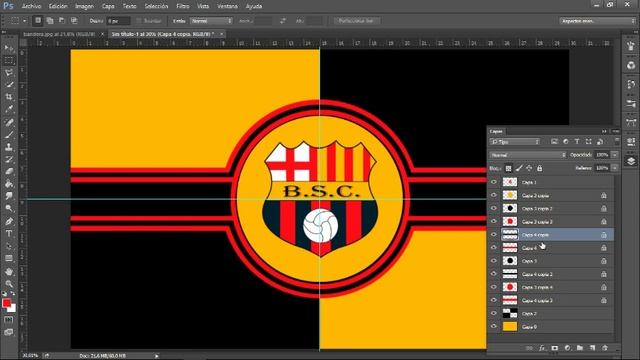Select the Paint Bucket tool

(9, 184)
